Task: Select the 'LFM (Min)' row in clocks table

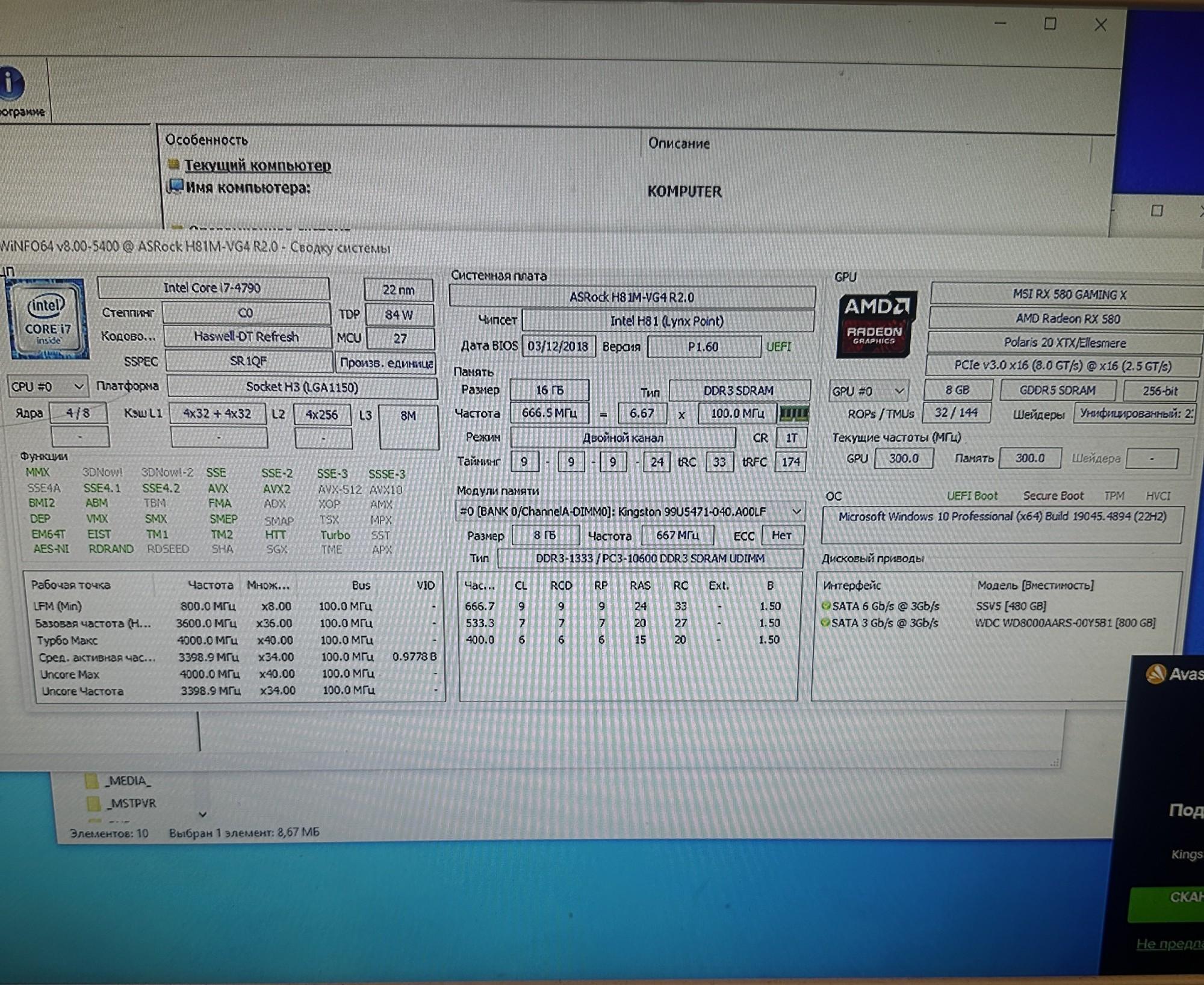Action: (235, 606)
